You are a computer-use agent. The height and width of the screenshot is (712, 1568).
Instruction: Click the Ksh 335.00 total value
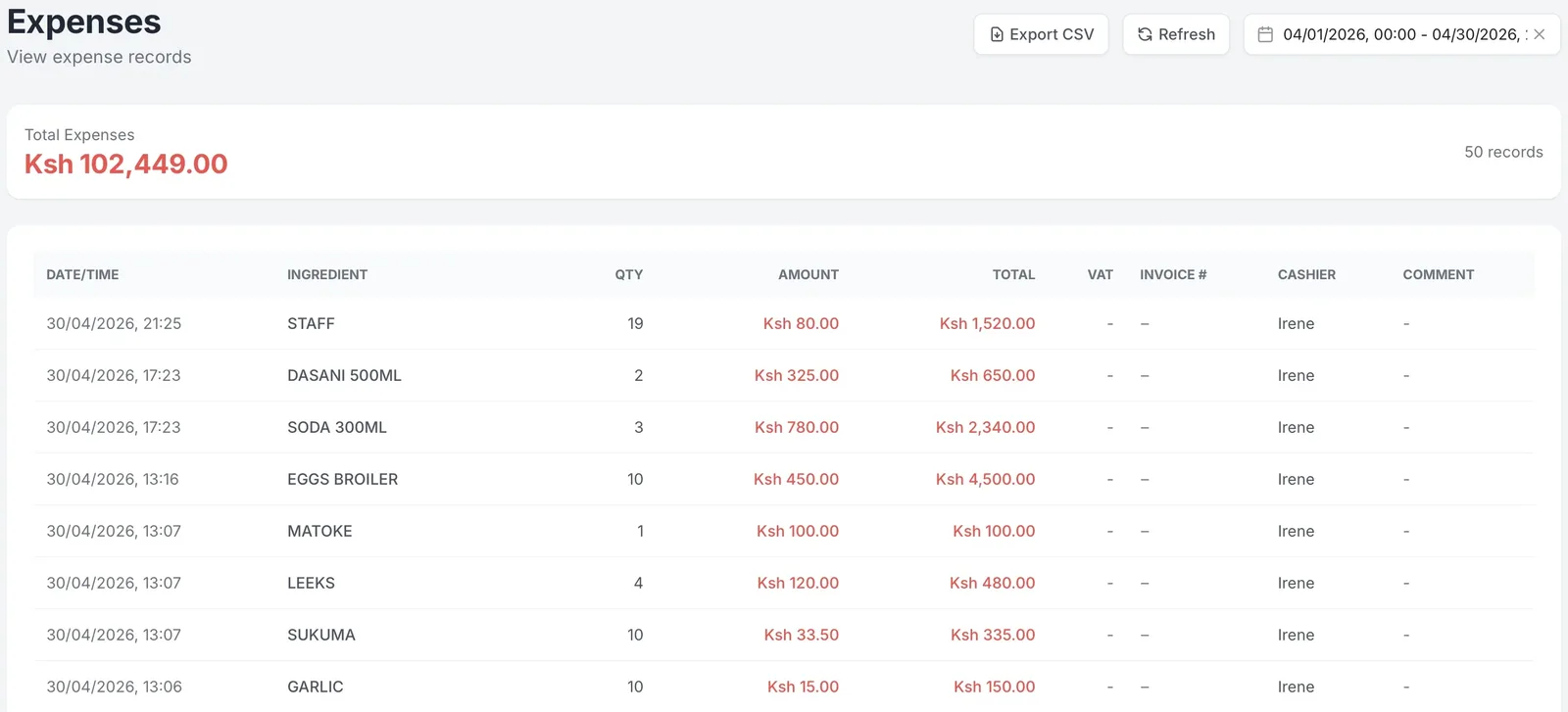coord(993,635)
